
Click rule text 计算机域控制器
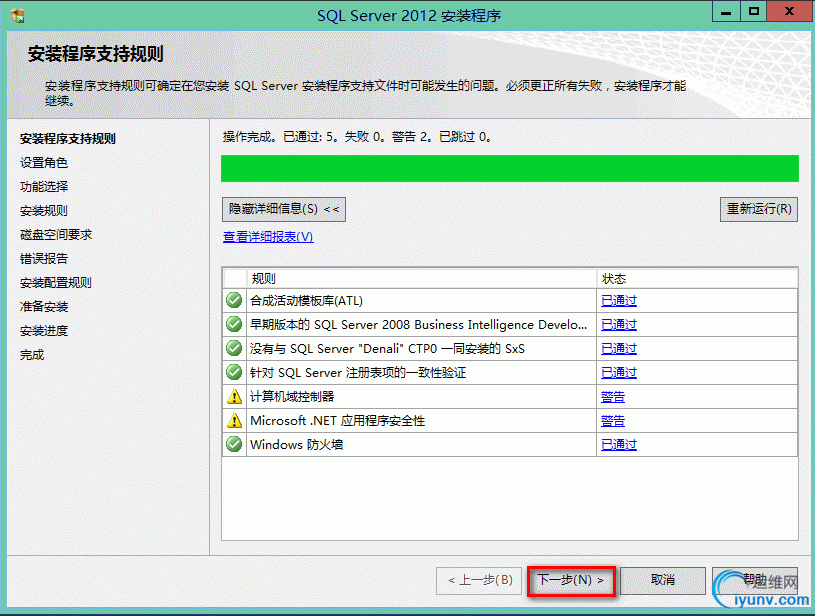[292, 397]
